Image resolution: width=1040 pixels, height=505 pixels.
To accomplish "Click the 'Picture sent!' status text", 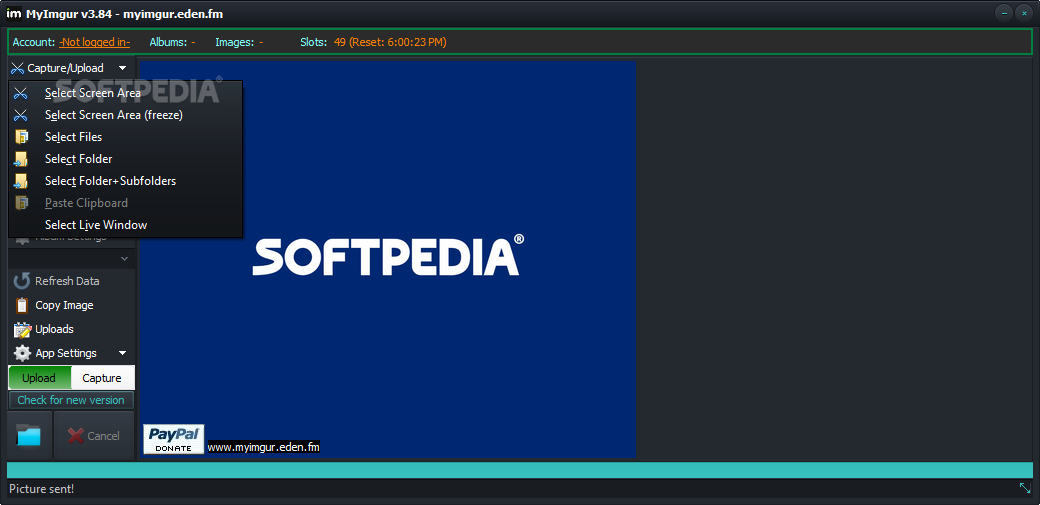I will [41, 489].
